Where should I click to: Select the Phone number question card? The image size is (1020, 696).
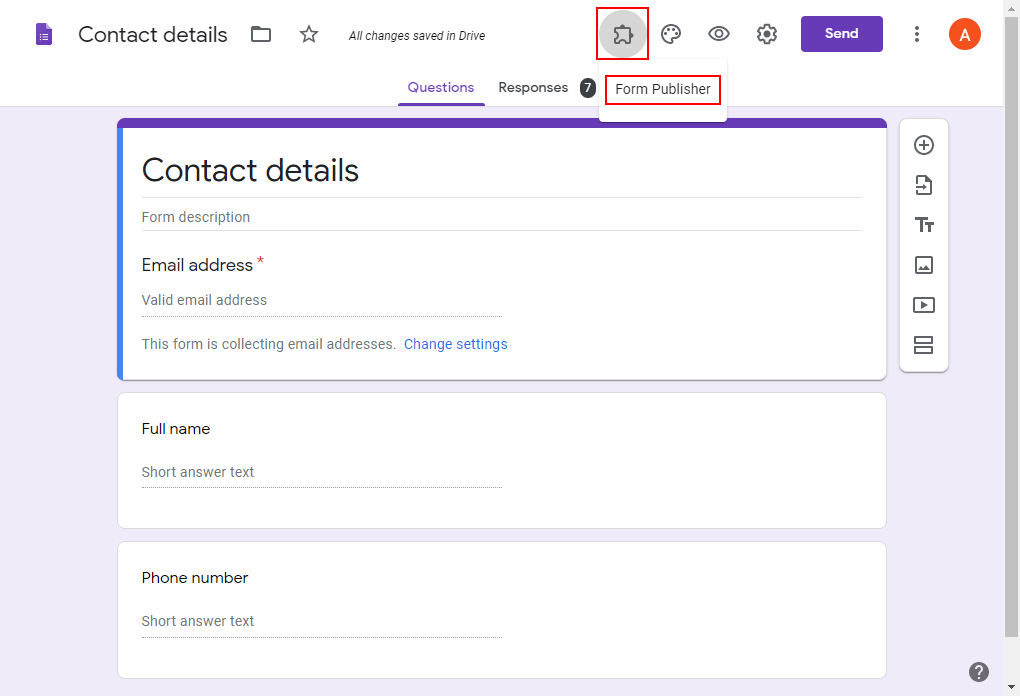point(502,610)
